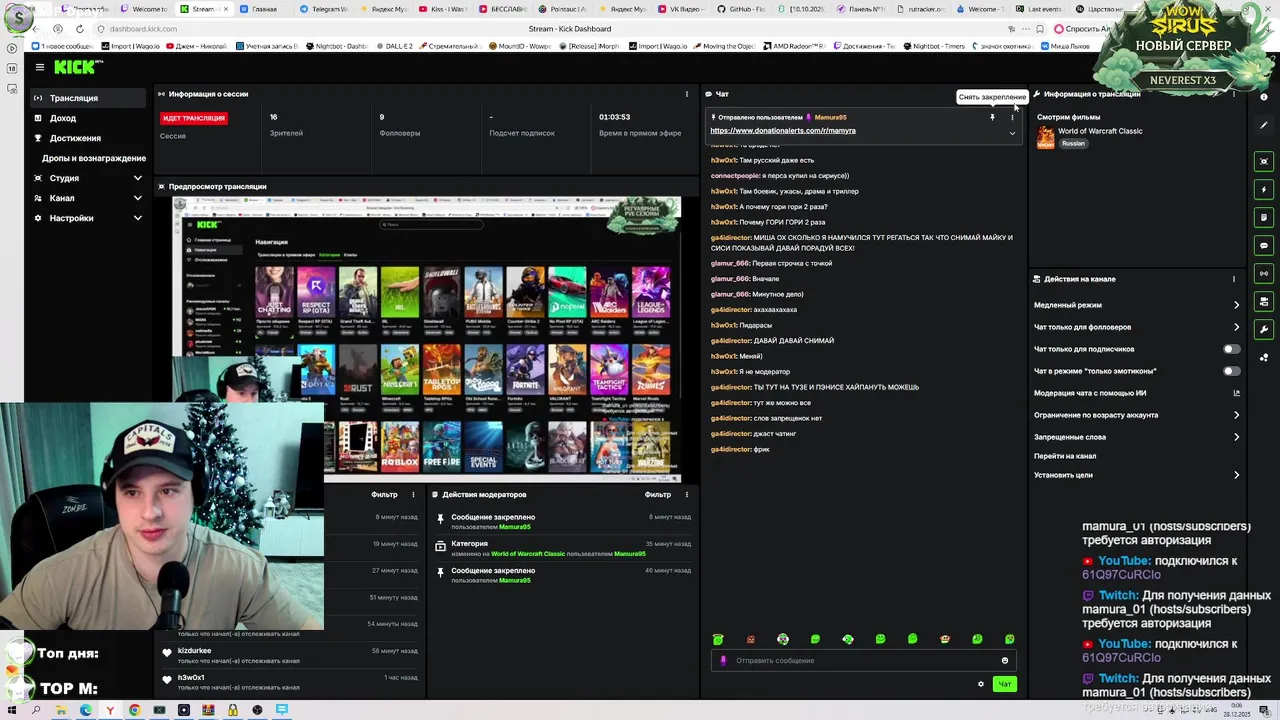1280x720 pixels.
Task: Open the hamburger menu beside Kick logo
Action: [39, 67]
